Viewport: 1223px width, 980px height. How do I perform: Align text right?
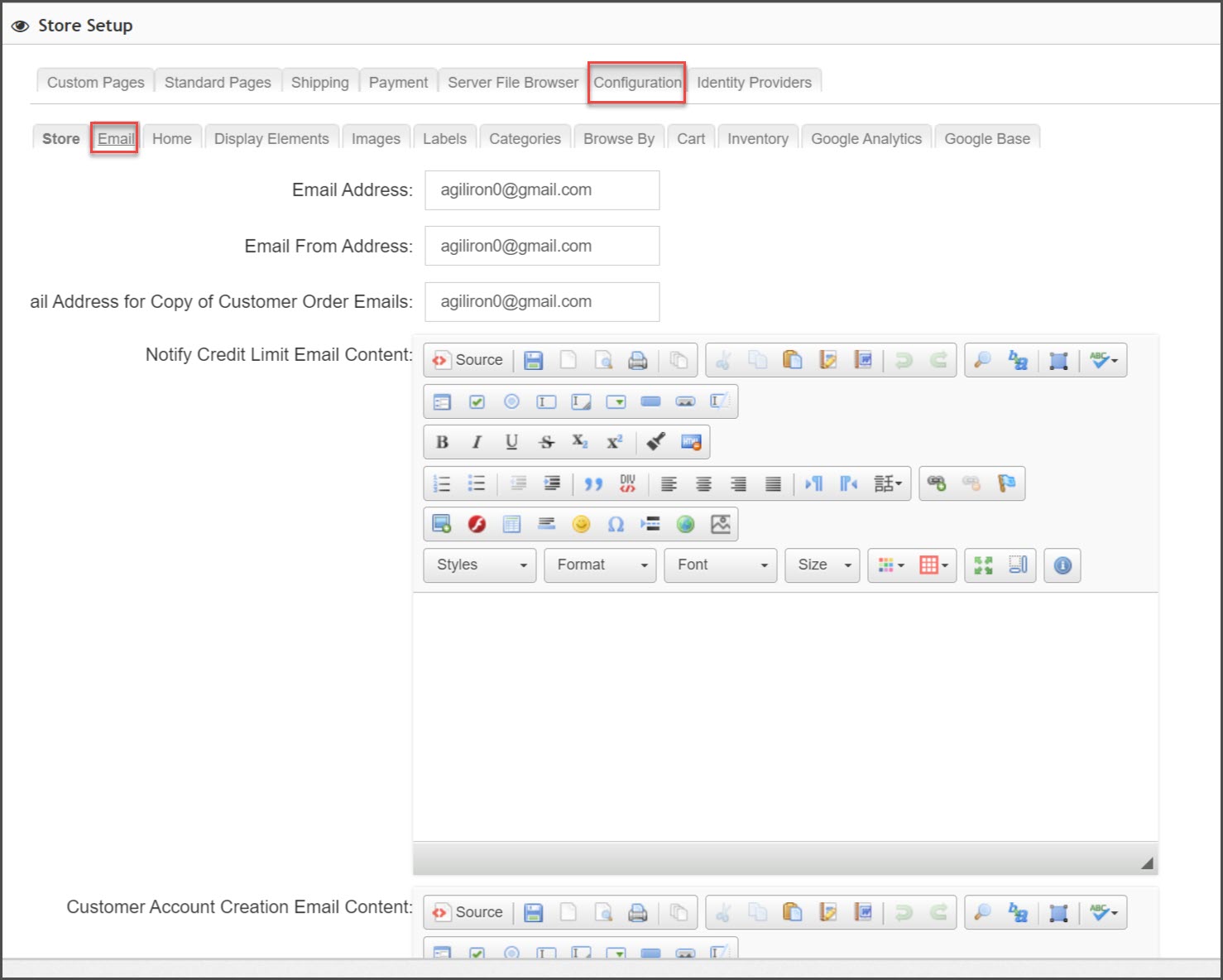738,483
